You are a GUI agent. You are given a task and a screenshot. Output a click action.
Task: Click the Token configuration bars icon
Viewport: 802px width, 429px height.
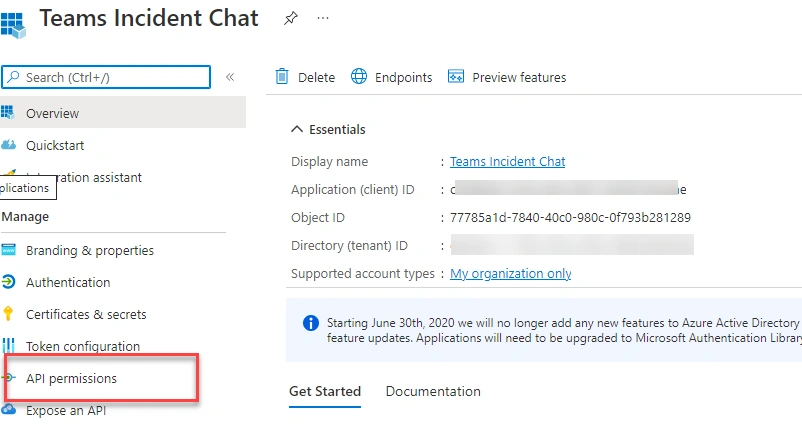pyautogui.click(x=8, y=346)
